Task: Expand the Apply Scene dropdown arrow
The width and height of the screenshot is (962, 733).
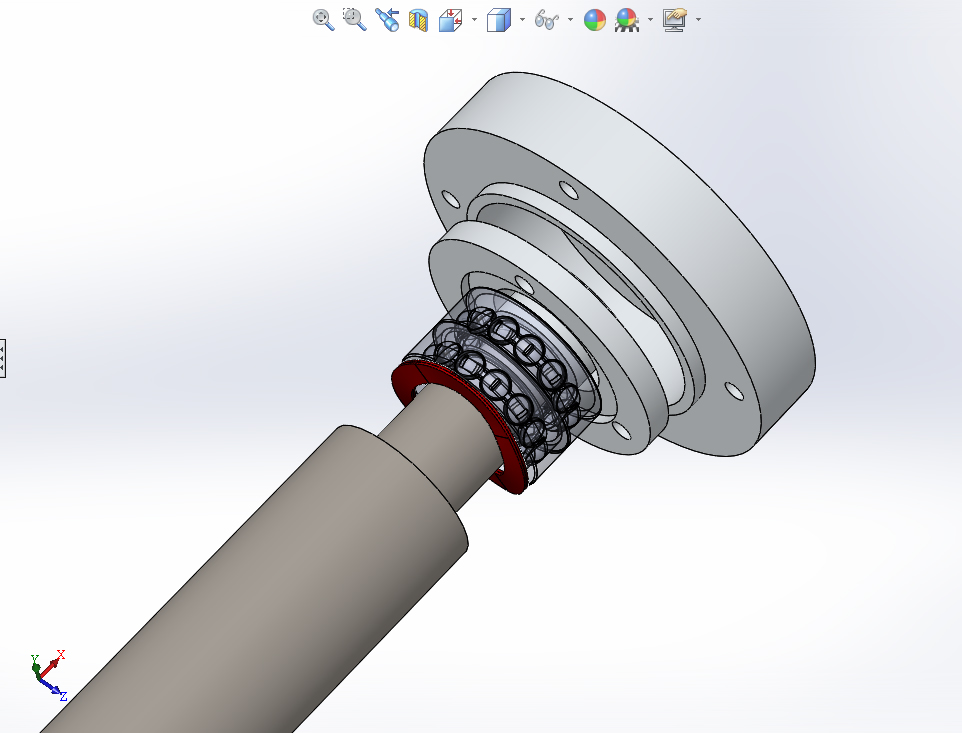Action: [x=650, y=20]
